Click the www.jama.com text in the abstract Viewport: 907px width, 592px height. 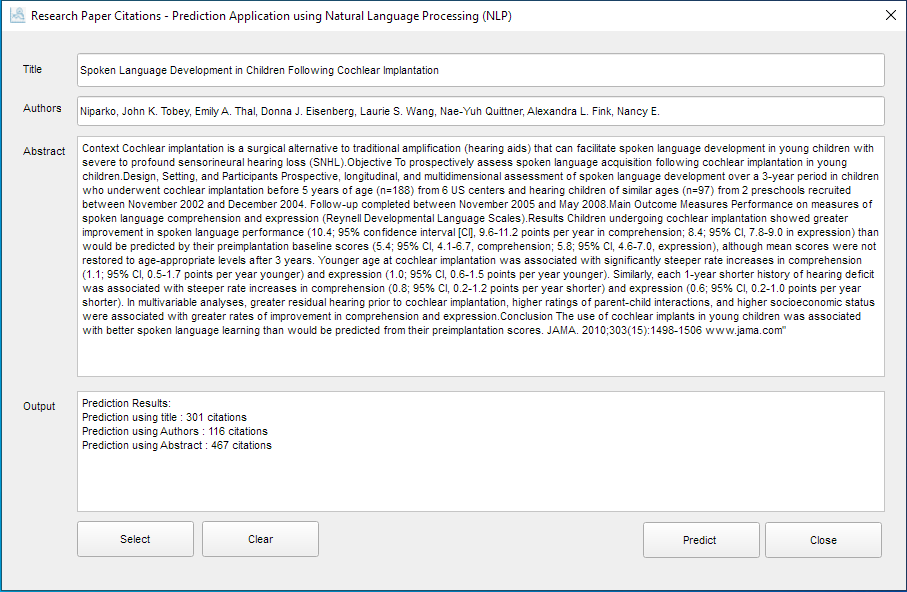pos(742,331)
